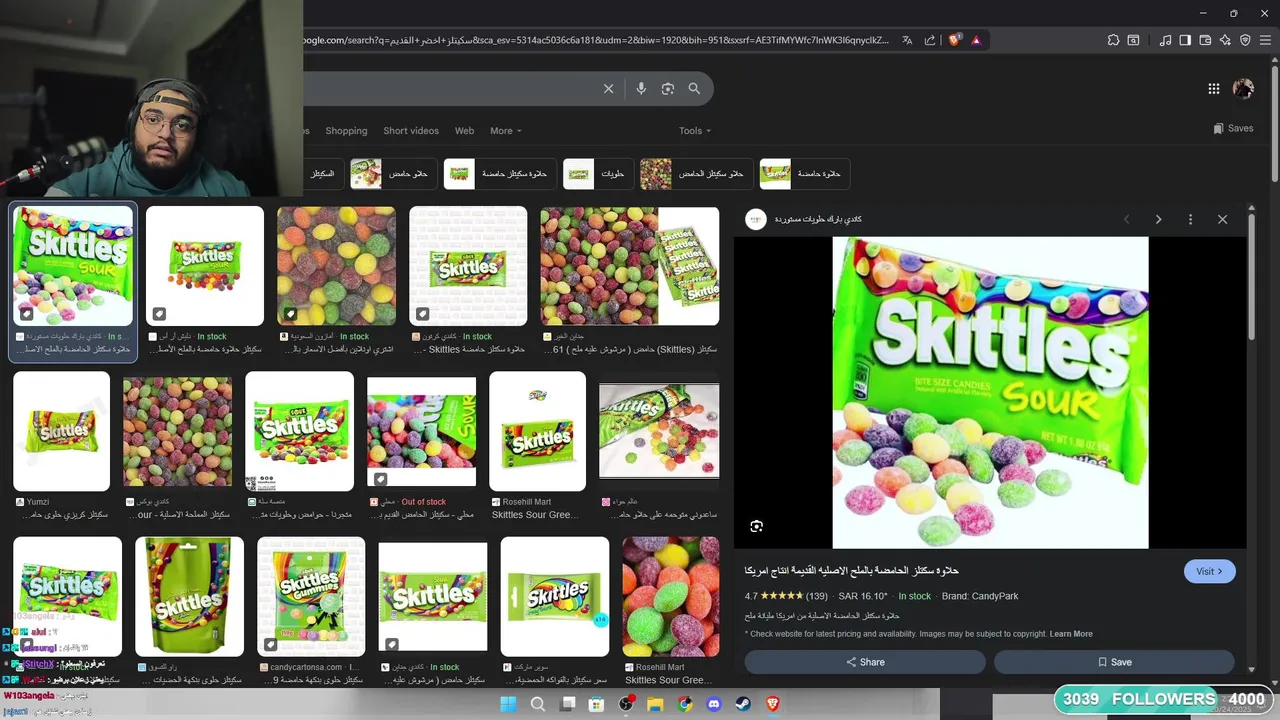The image size is (1280, 720).
Task: Close the image preview panel
Action: pyautogui.click(x=1222, y=219)
